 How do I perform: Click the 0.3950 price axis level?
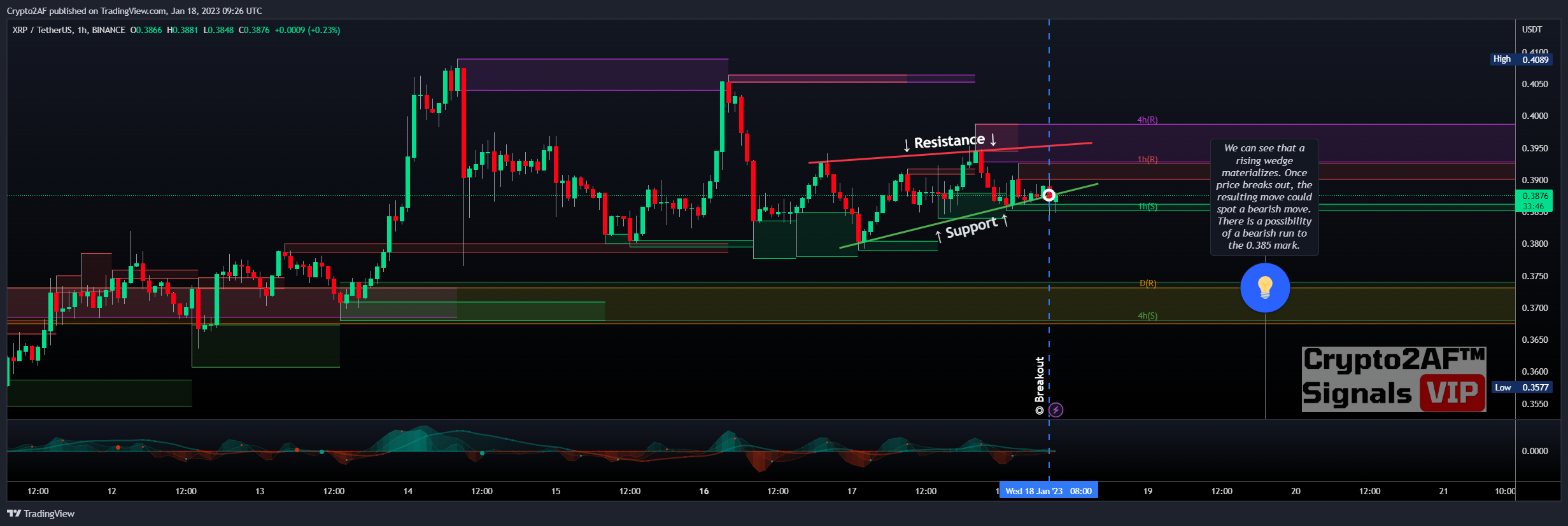pos(1535,148)
